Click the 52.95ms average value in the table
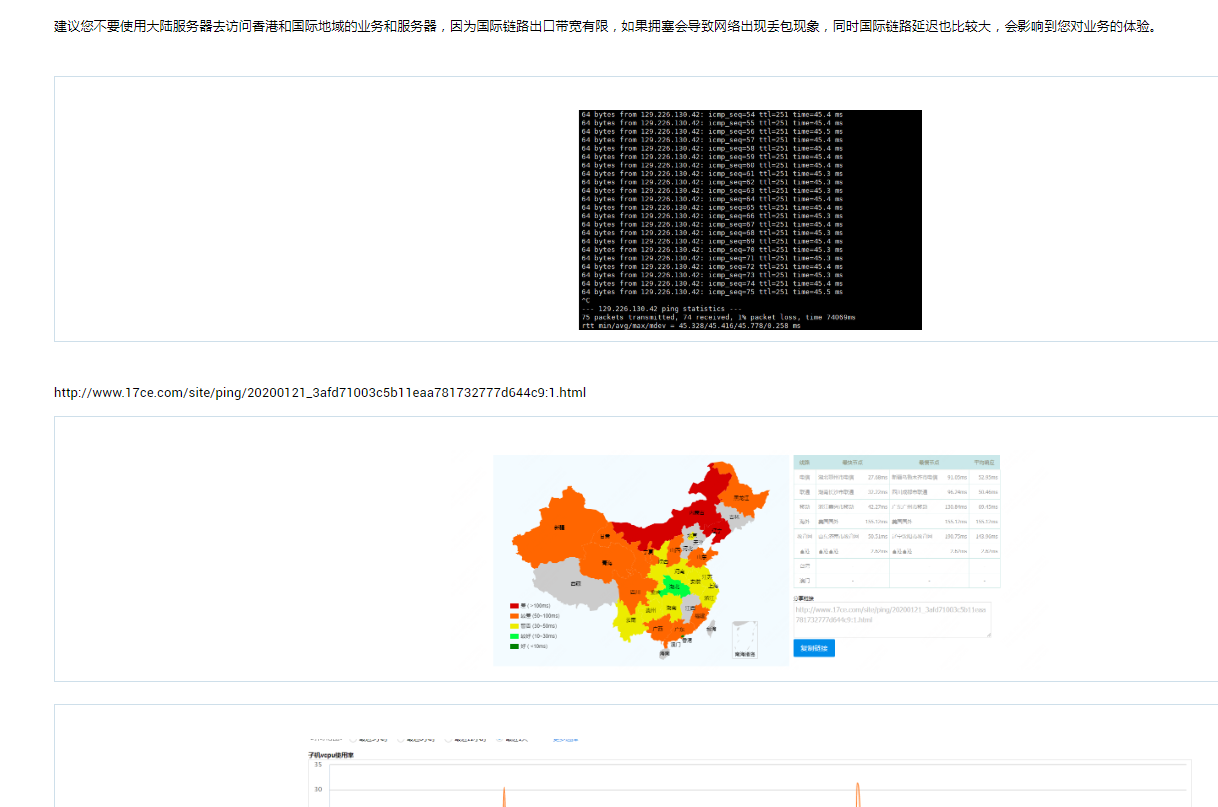Image resolution: width=1218 pixels, height=807 pixels. (x=987, y=477)
